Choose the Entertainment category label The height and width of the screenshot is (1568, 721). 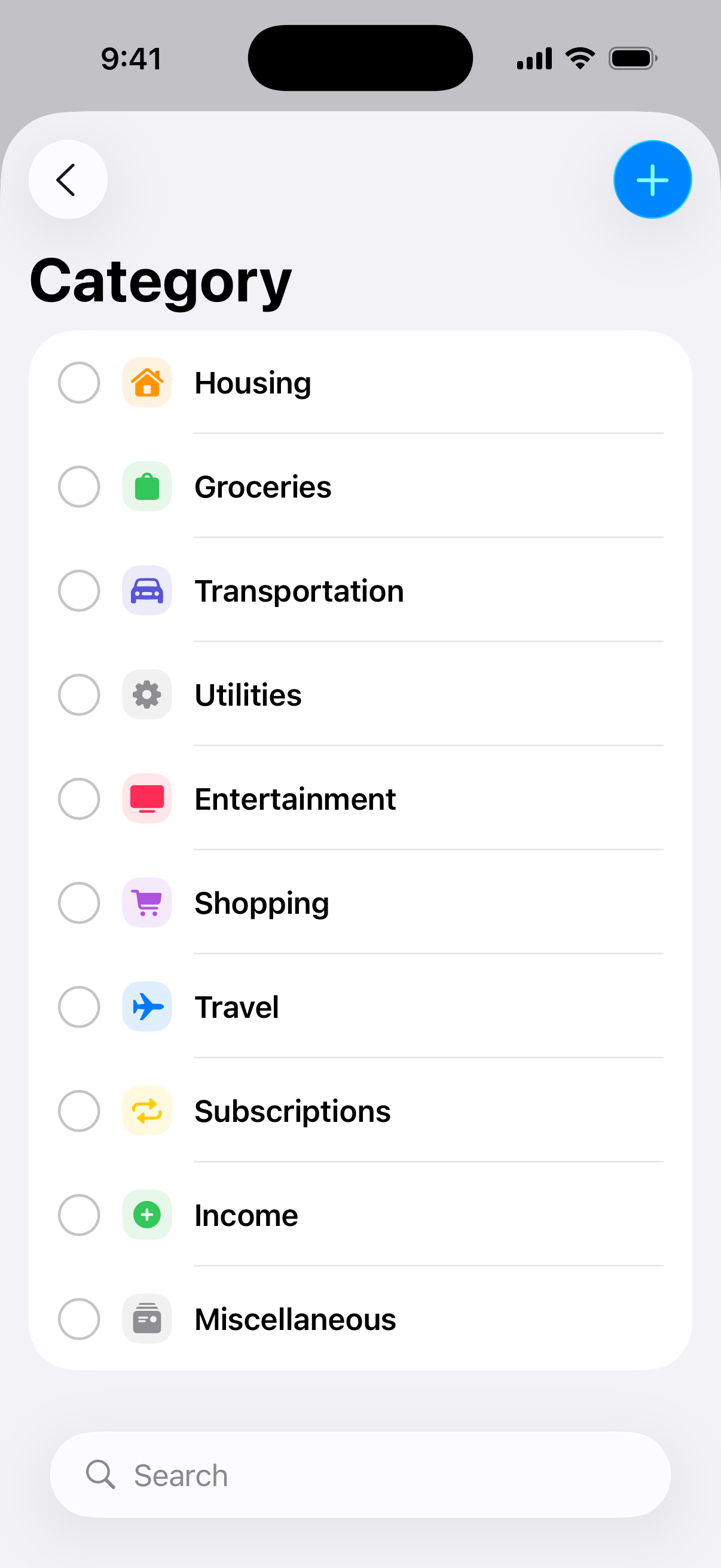click(295, 798)
